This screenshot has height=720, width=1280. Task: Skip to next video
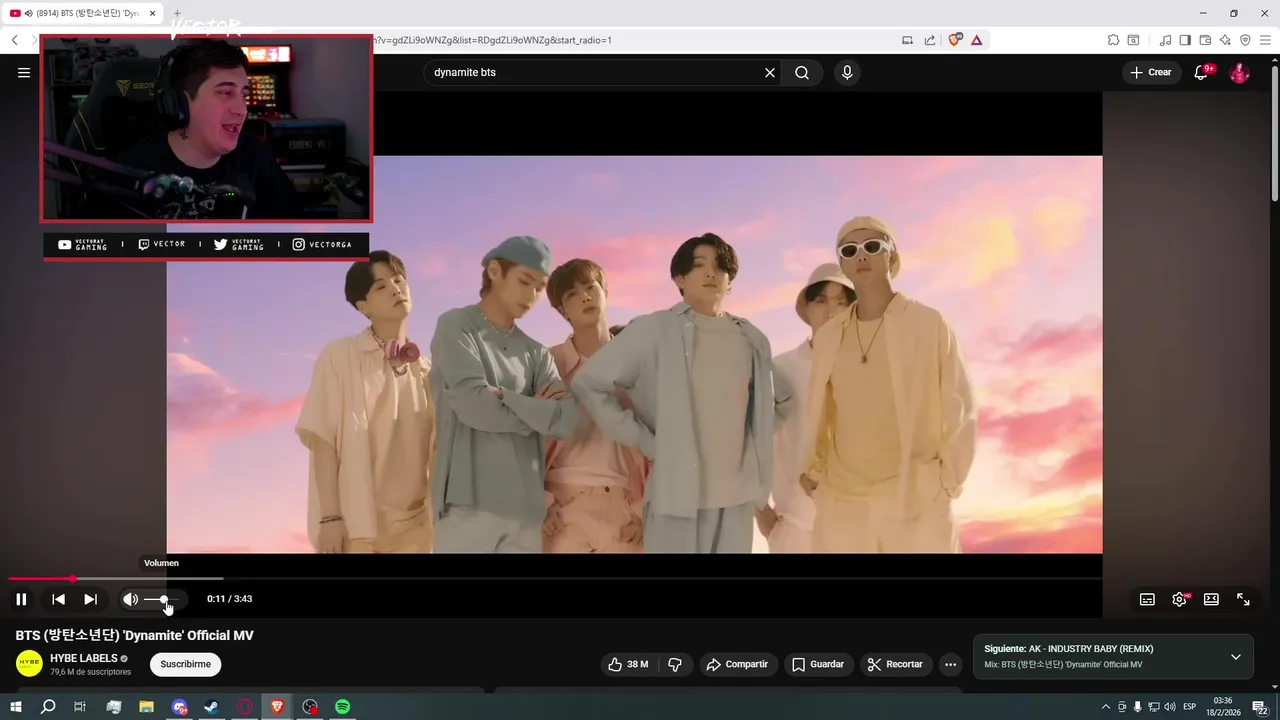coord(90,599)
